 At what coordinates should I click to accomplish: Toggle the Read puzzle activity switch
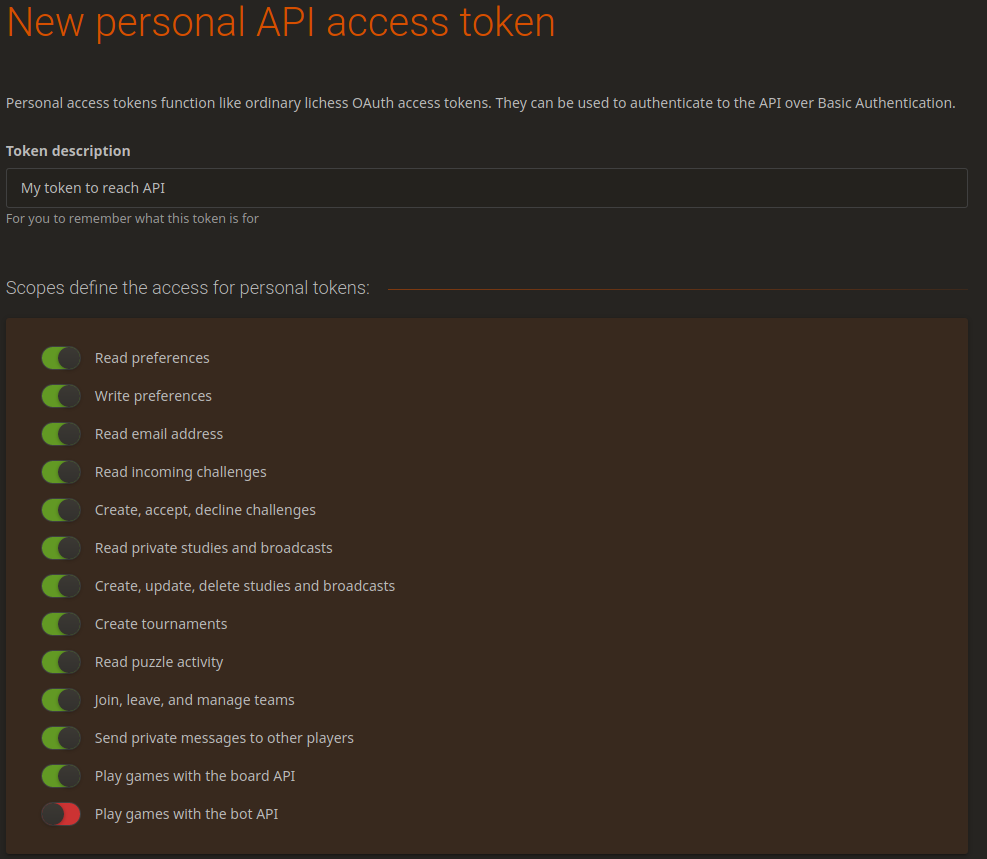coord(61,662)
